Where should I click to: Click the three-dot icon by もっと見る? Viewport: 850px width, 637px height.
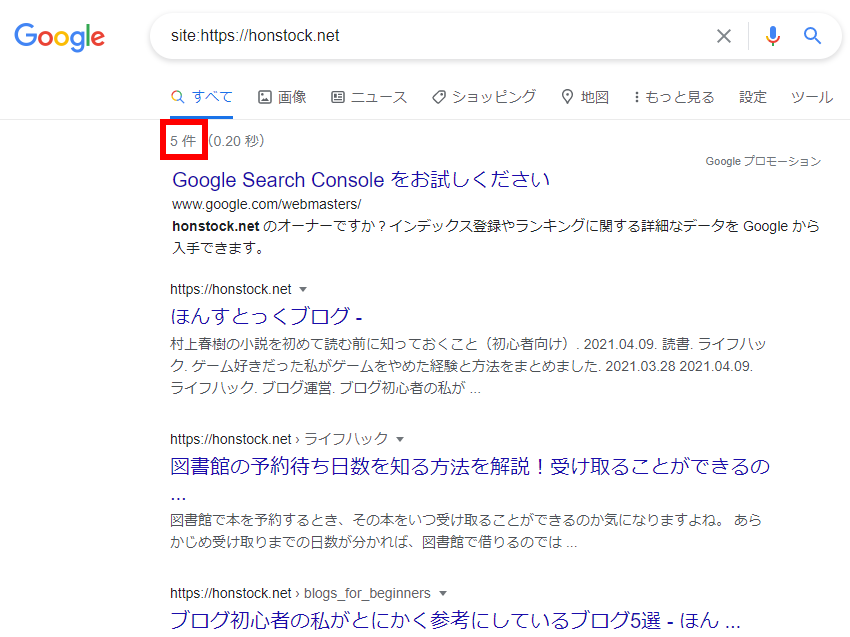[636, 97]
